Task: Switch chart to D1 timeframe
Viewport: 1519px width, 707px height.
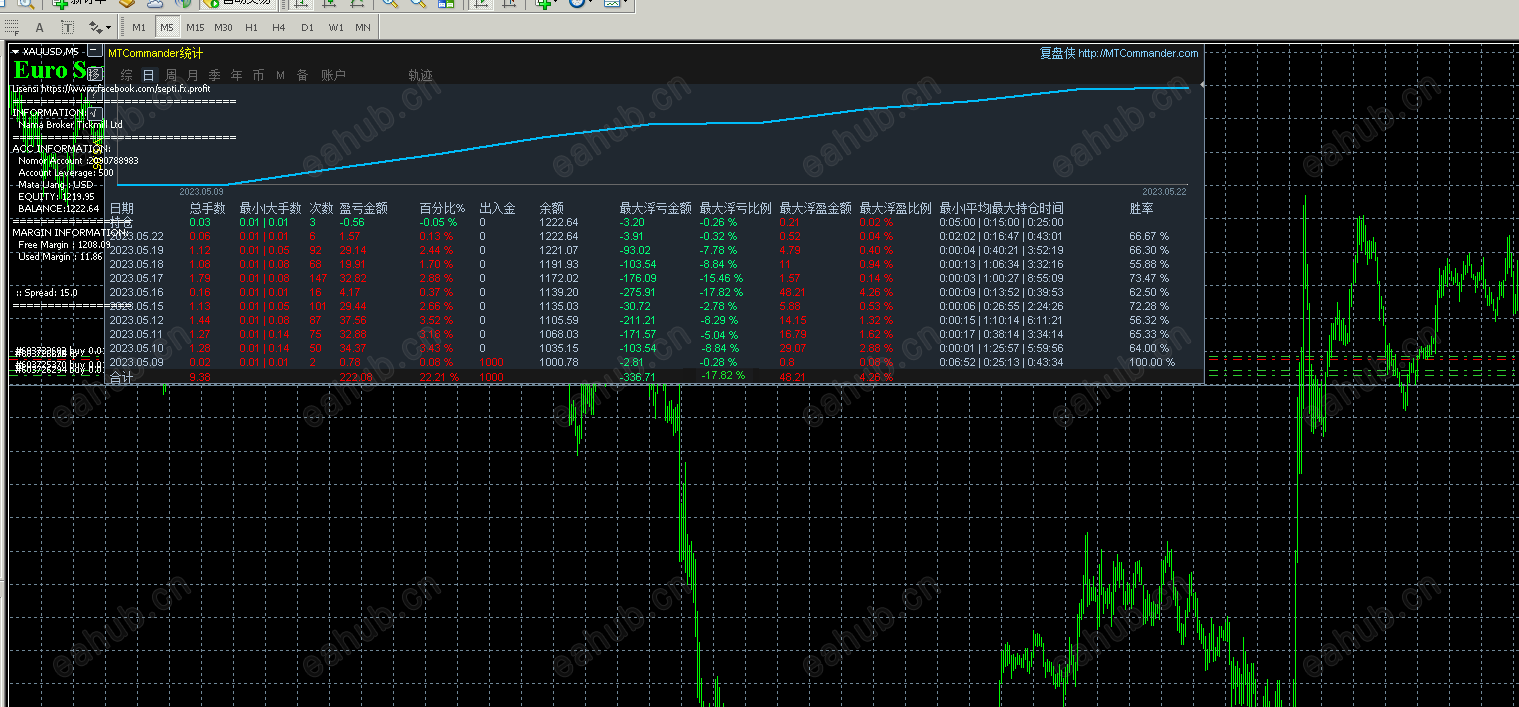Action: click(307, 27)
